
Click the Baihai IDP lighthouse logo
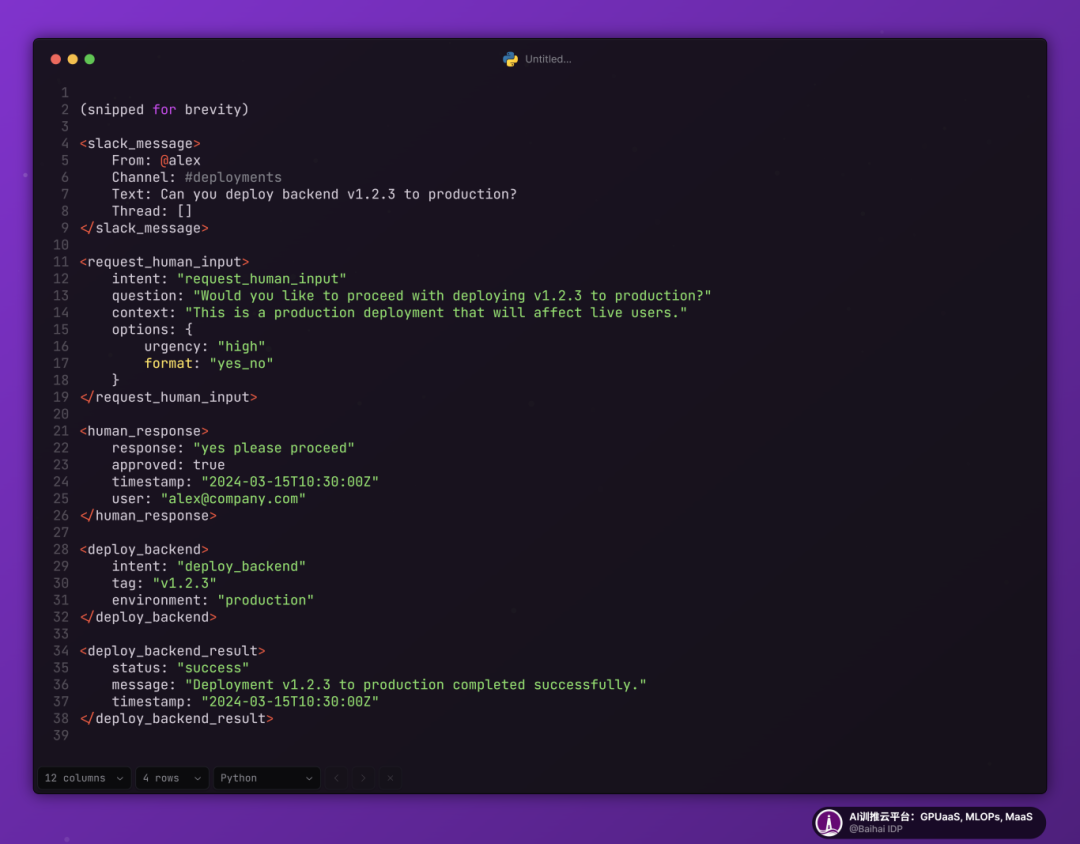tap(828, 823)
